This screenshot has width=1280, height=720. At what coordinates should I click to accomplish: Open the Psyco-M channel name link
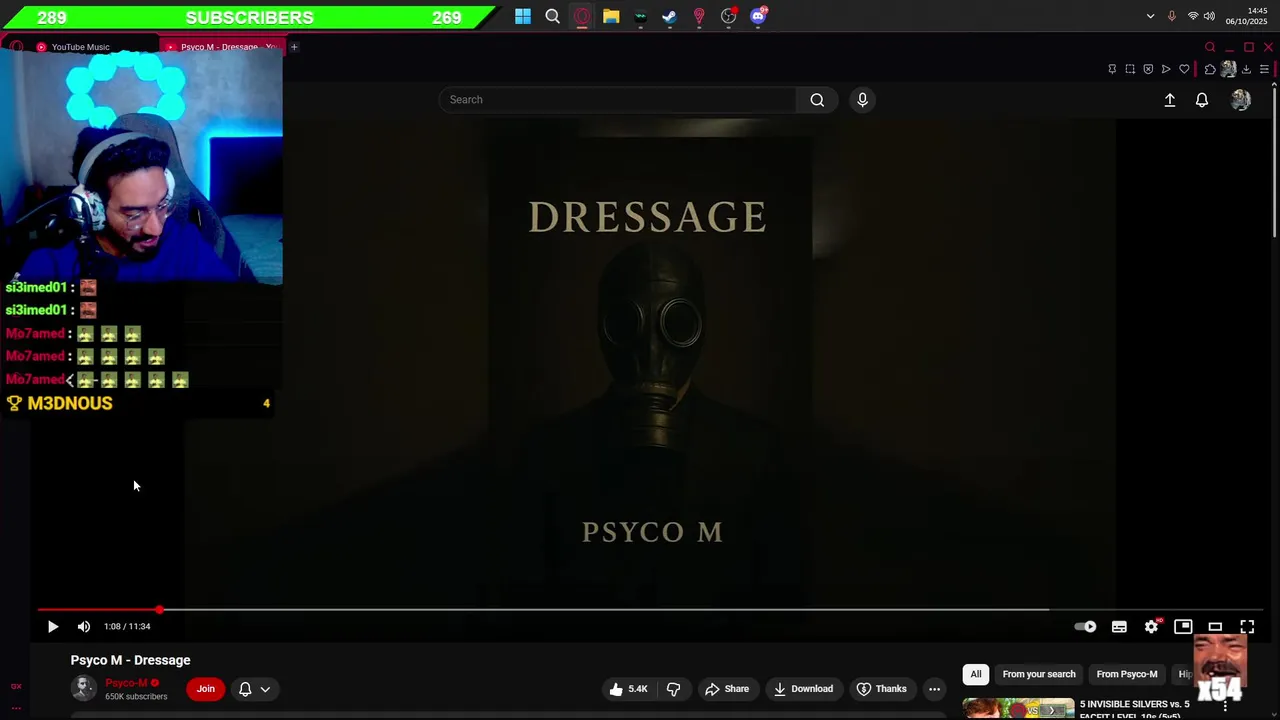click(126, 683)
